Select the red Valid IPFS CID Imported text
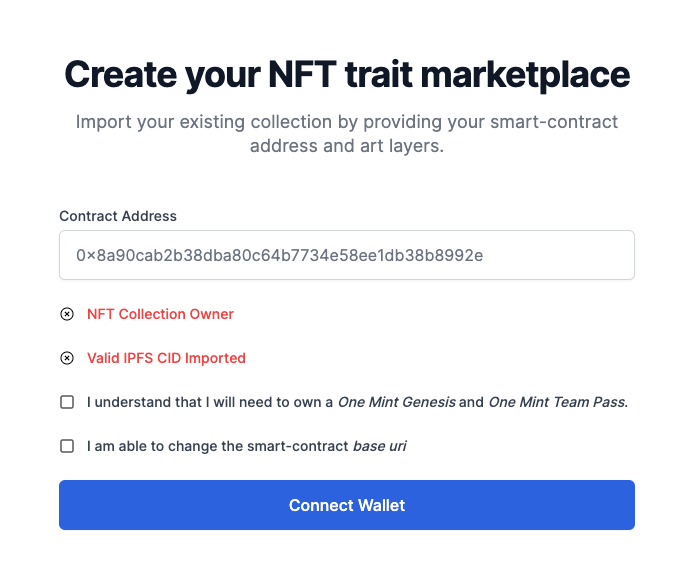This screenshot has width=700, height=569. point(166,358)
